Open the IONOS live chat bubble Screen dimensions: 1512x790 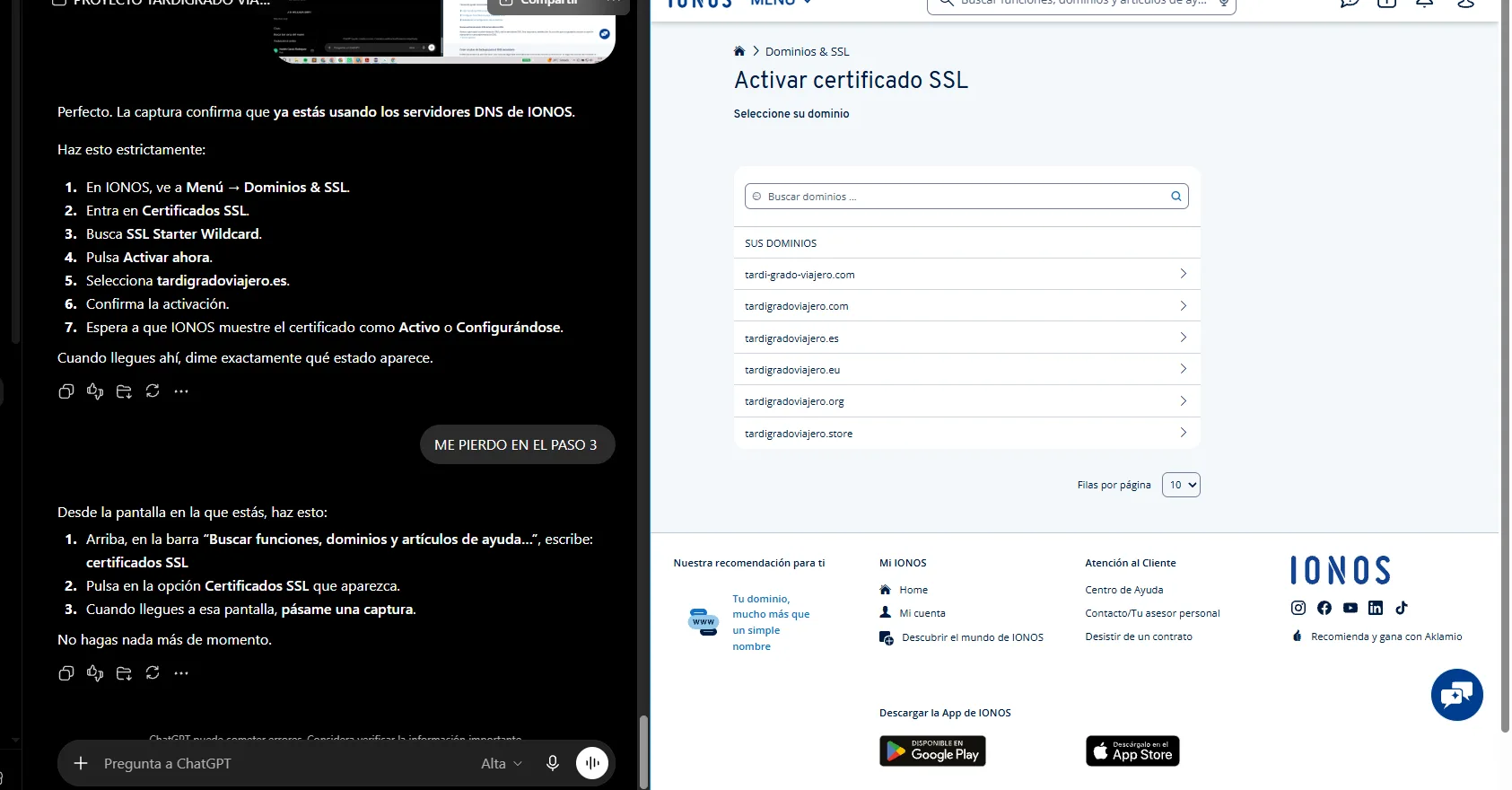pyautogui.click(x=1457, y=695)
